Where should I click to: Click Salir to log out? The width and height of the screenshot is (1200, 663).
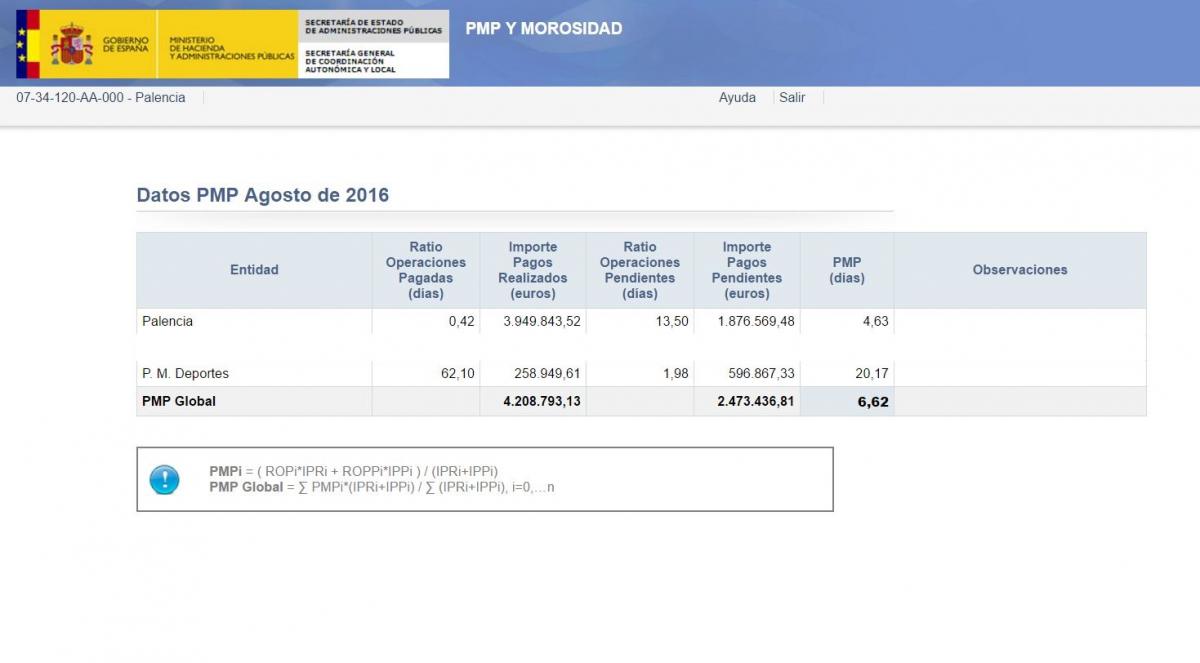[x=792, y=98]
